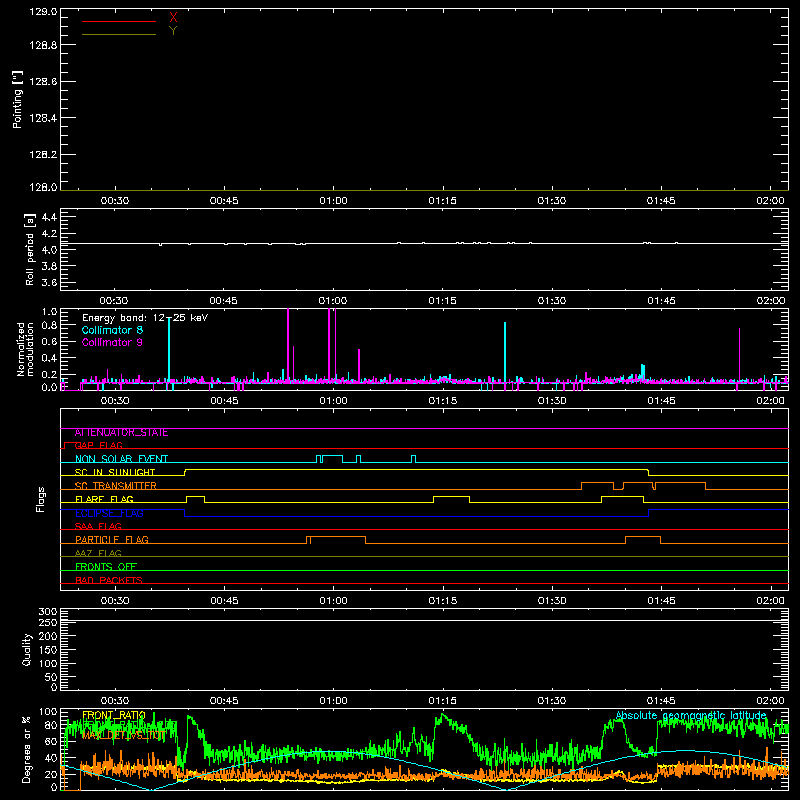
Task: Click the red X legend label
Action: pyautogui.click(x=173, y=18)
